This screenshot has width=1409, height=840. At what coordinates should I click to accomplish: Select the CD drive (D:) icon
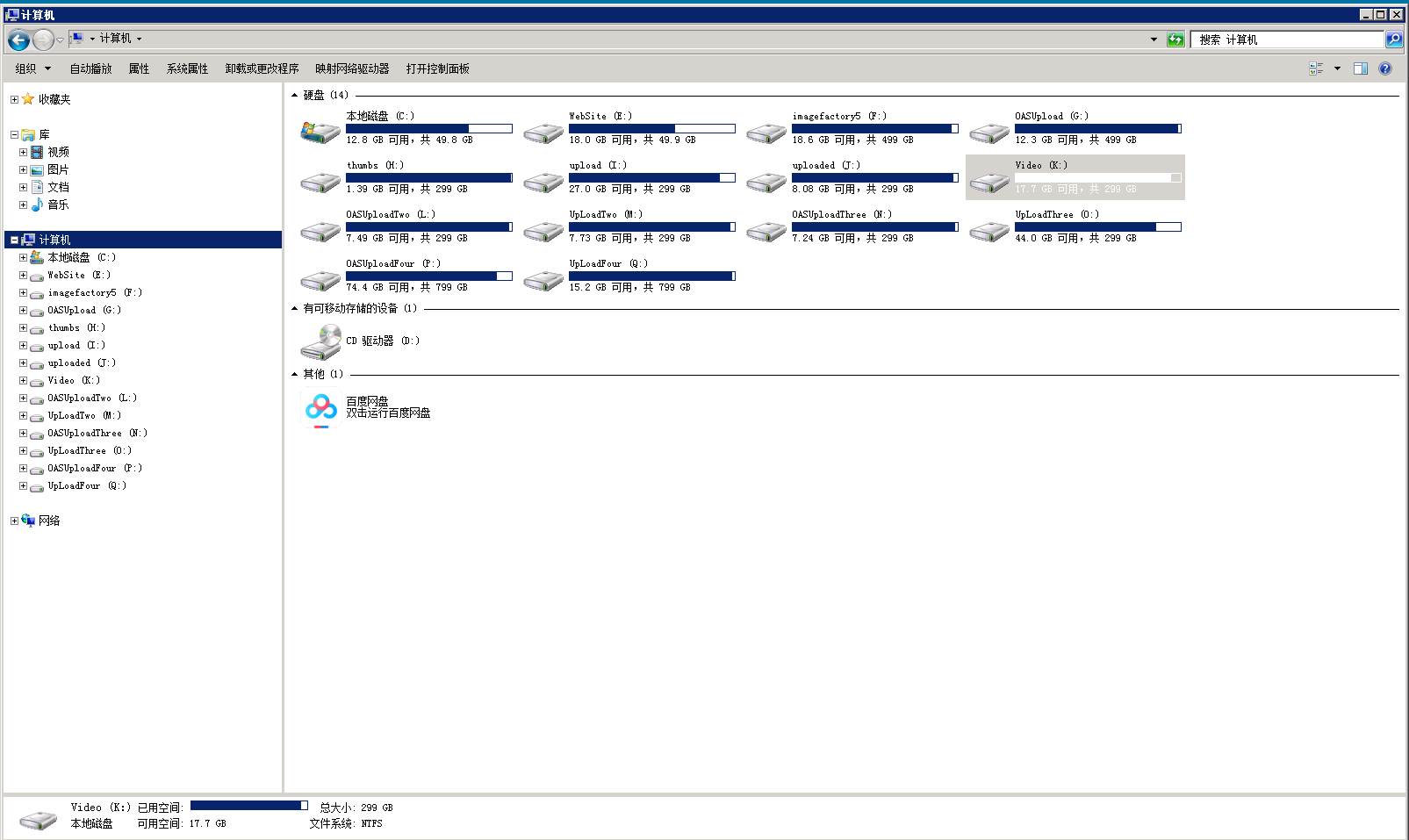(320, 341)
